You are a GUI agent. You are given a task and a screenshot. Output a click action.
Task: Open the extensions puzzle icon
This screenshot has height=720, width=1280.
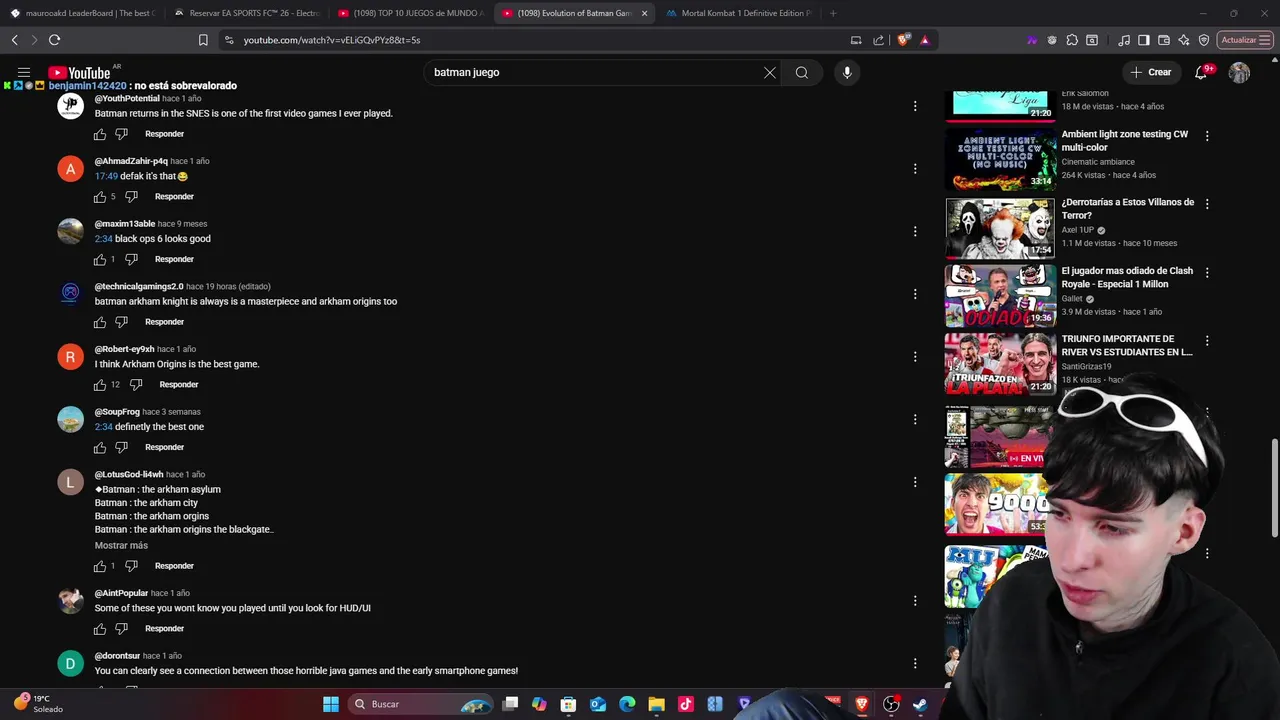click(x=1072, y=40)
